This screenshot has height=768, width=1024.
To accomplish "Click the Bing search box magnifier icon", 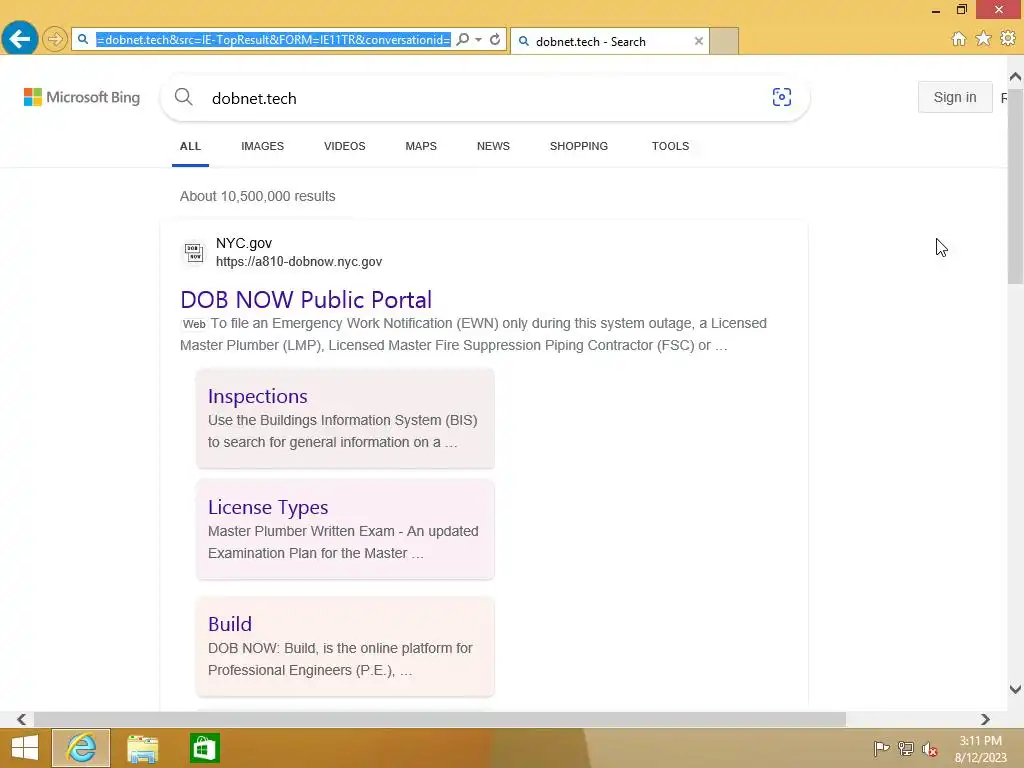I will [184, 97].
